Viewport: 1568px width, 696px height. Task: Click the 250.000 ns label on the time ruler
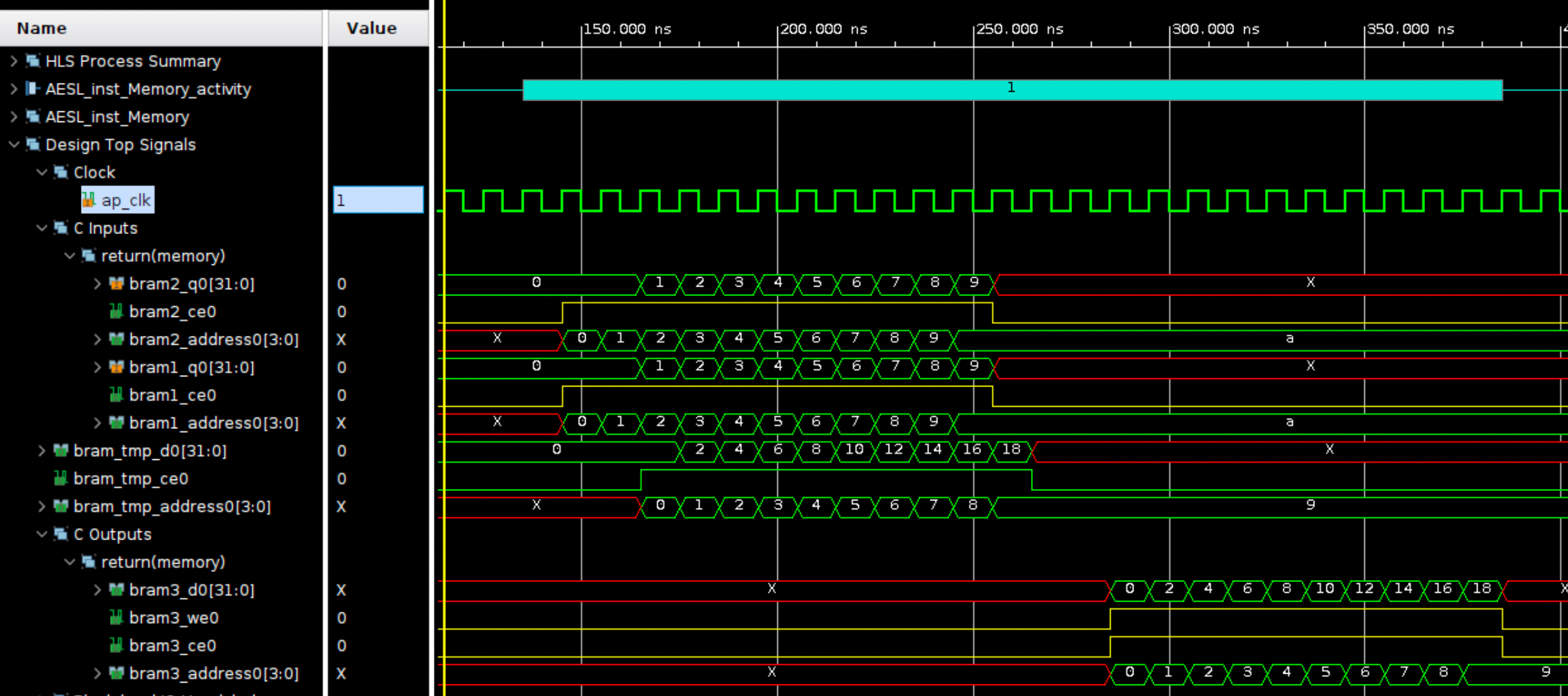[x=1019, y=29]
